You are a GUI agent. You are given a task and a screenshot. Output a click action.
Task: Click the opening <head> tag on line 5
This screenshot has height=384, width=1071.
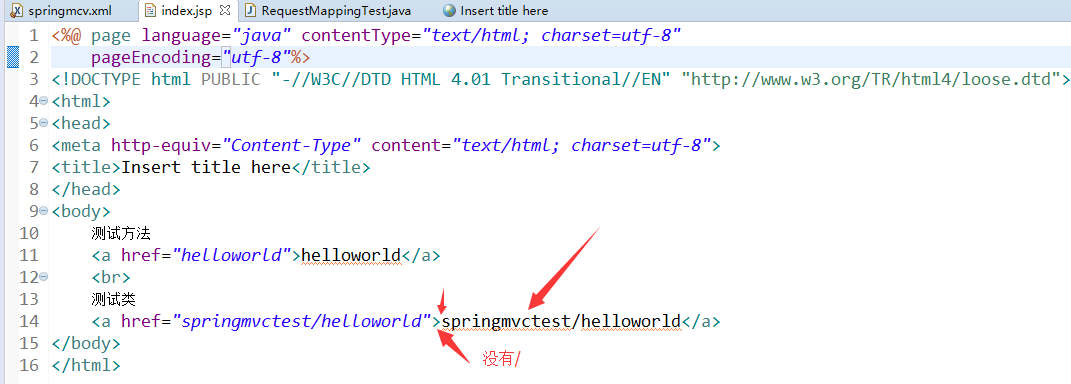(81, 123)
